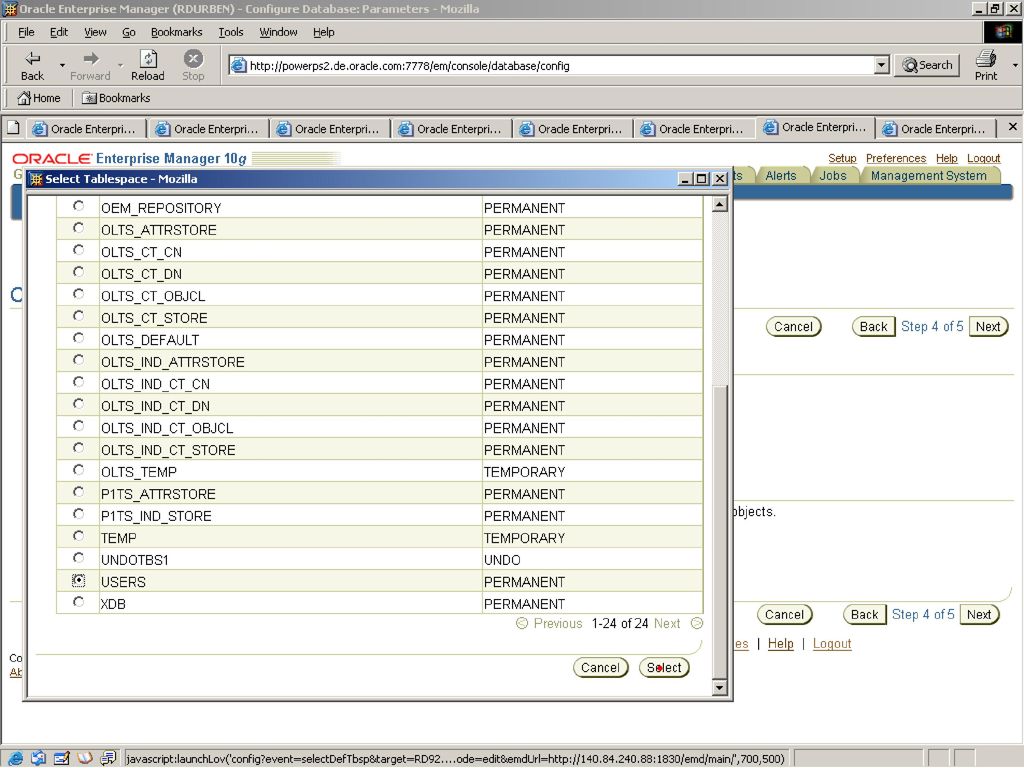Open the Preferences link
This screenshot has width=1024, height=768.
895,158
